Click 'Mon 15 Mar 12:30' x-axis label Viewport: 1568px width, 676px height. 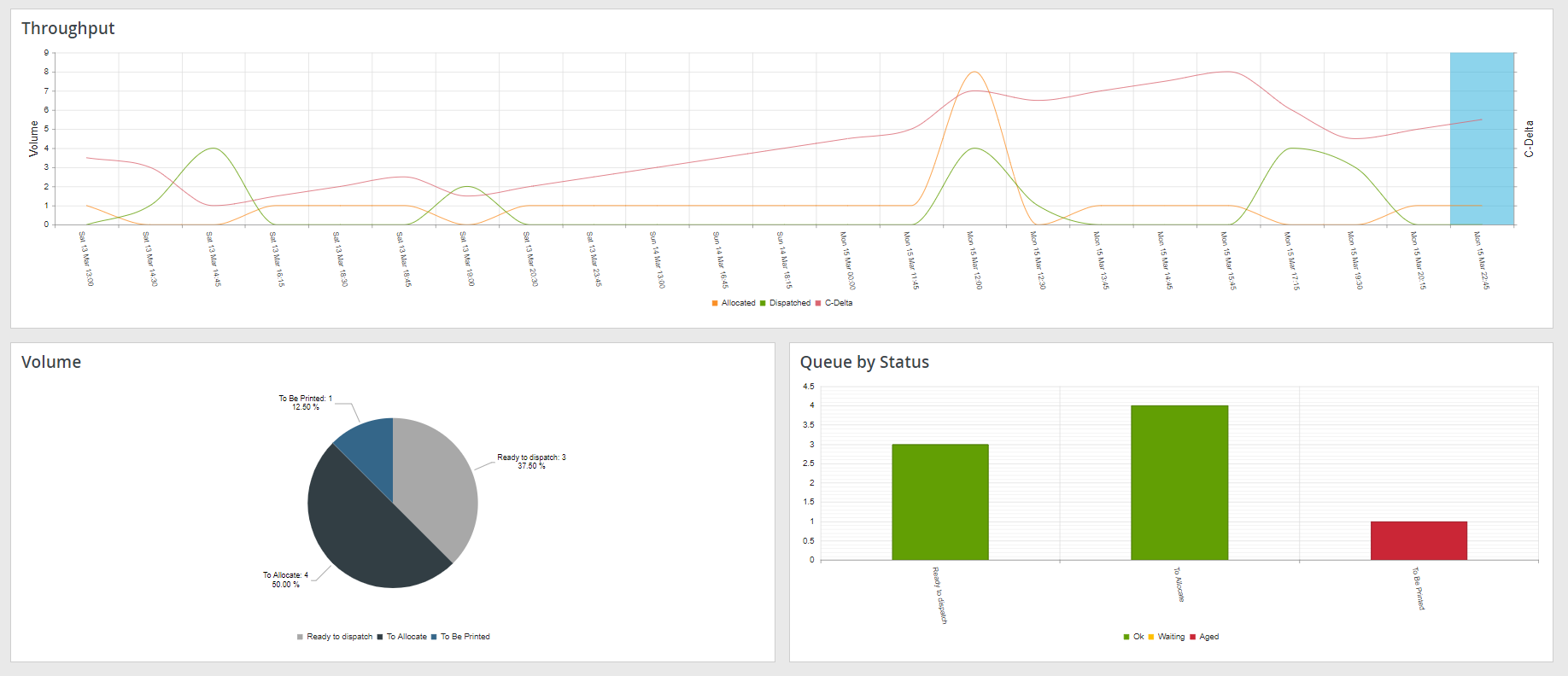1038,260
